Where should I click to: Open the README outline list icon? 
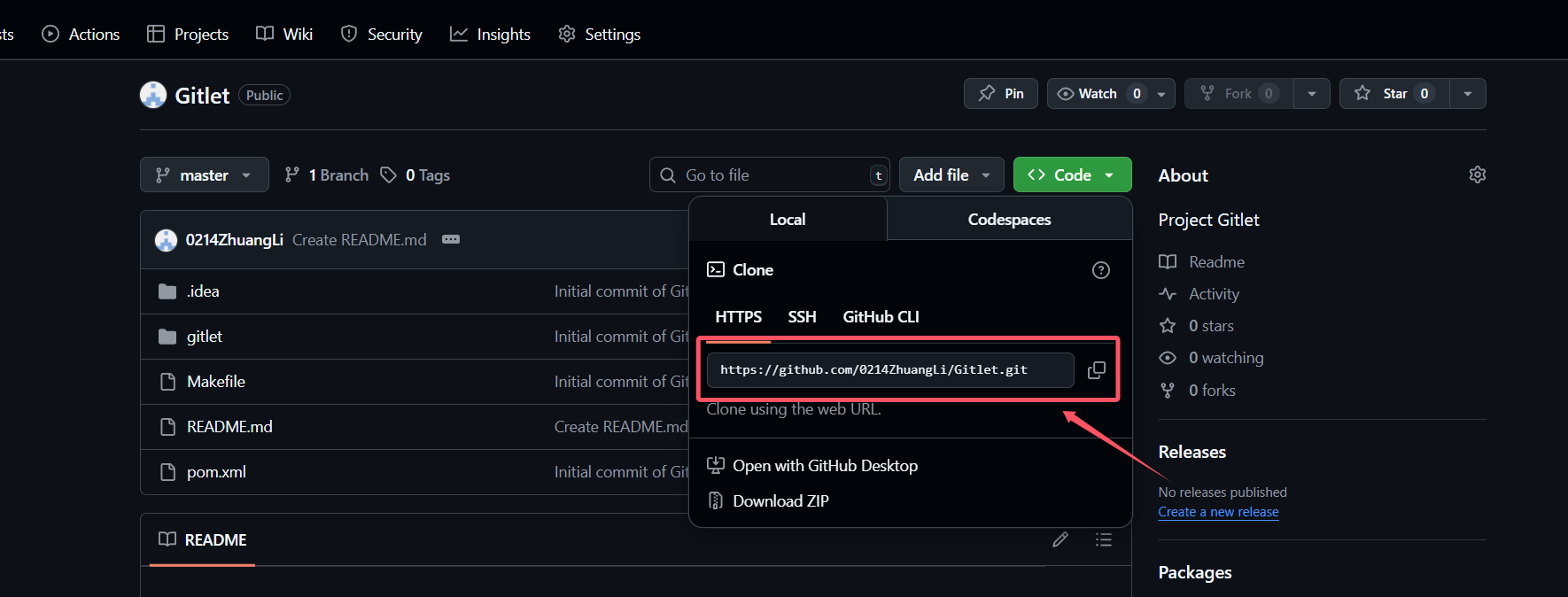coord(1104,539)
